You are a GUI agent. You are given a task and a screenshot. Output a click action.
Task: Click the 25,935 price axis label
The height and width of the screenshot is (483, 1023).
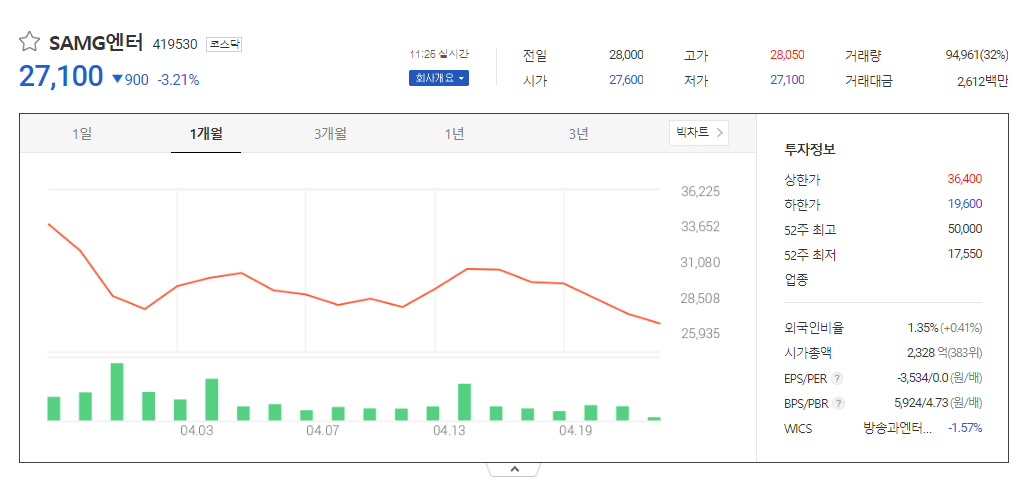pyautogui.click(x=700, y=334)
